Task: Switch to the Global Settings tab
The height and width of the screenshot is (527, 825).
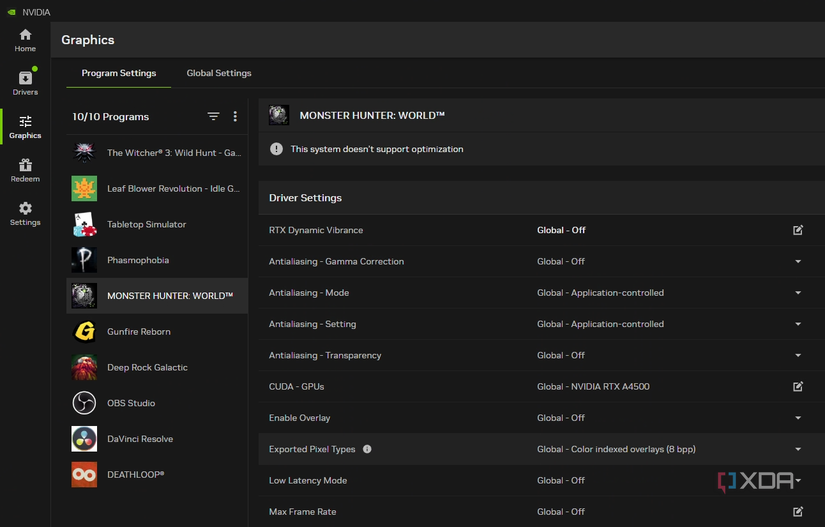Action: [x=218, y=73]
